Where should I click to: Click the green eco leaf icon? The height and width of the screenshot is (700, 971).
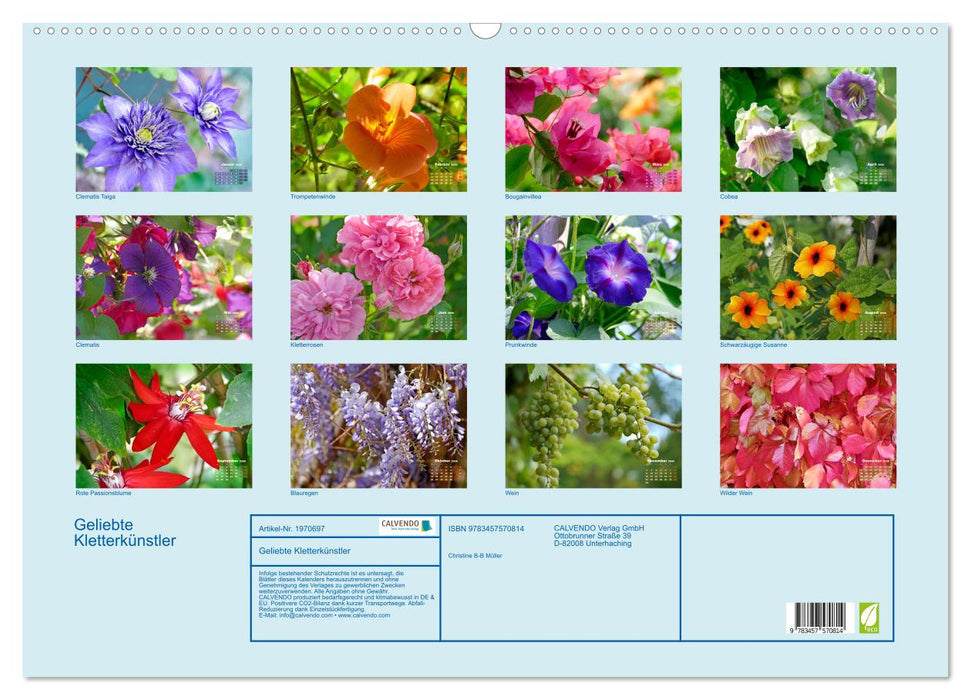[869, 617]
